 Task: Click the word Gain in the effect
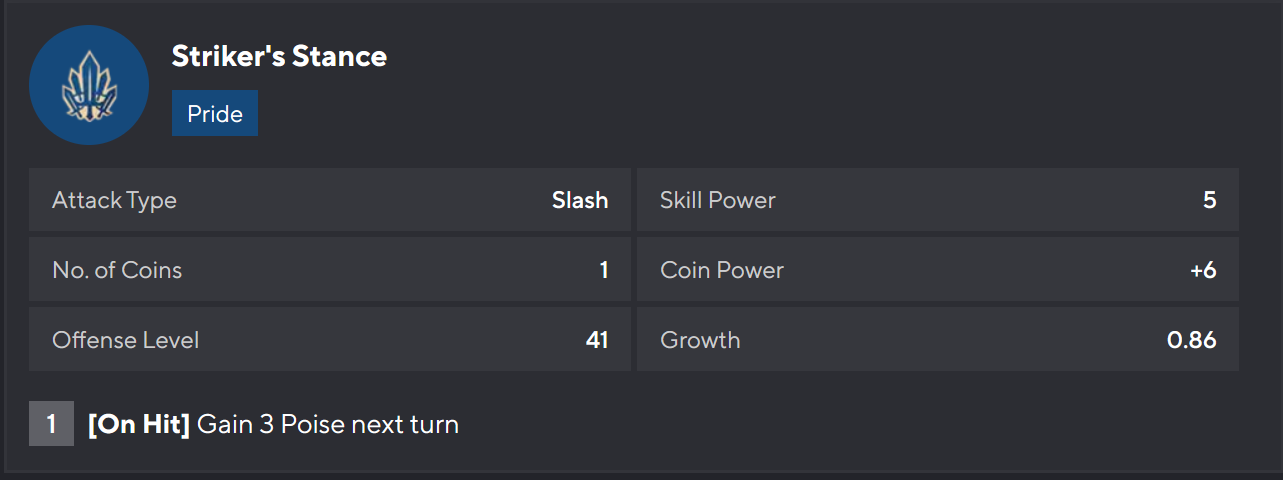[223, 424]
